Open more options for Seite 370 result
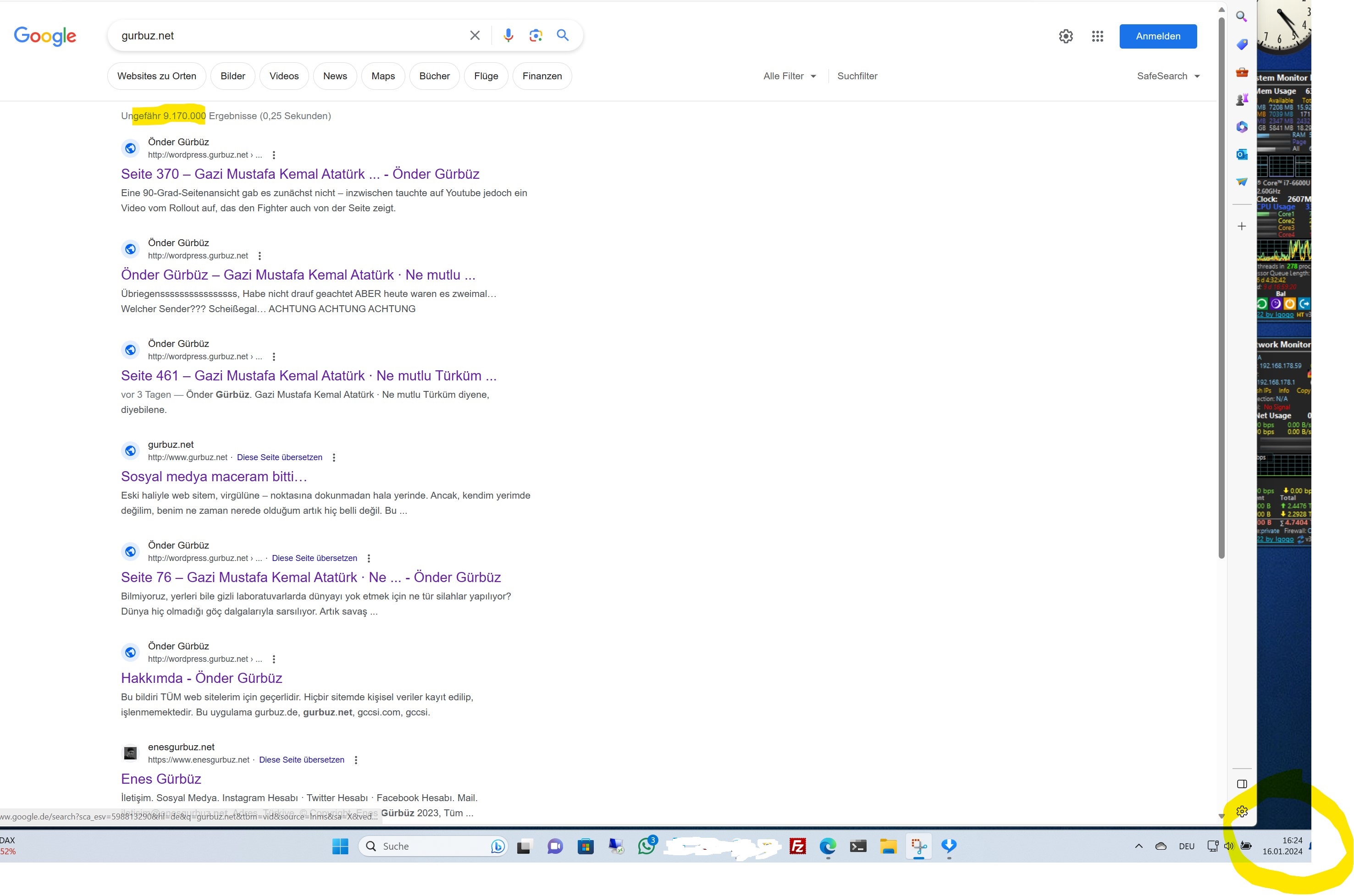1354x896 pixels. (274, 155)
